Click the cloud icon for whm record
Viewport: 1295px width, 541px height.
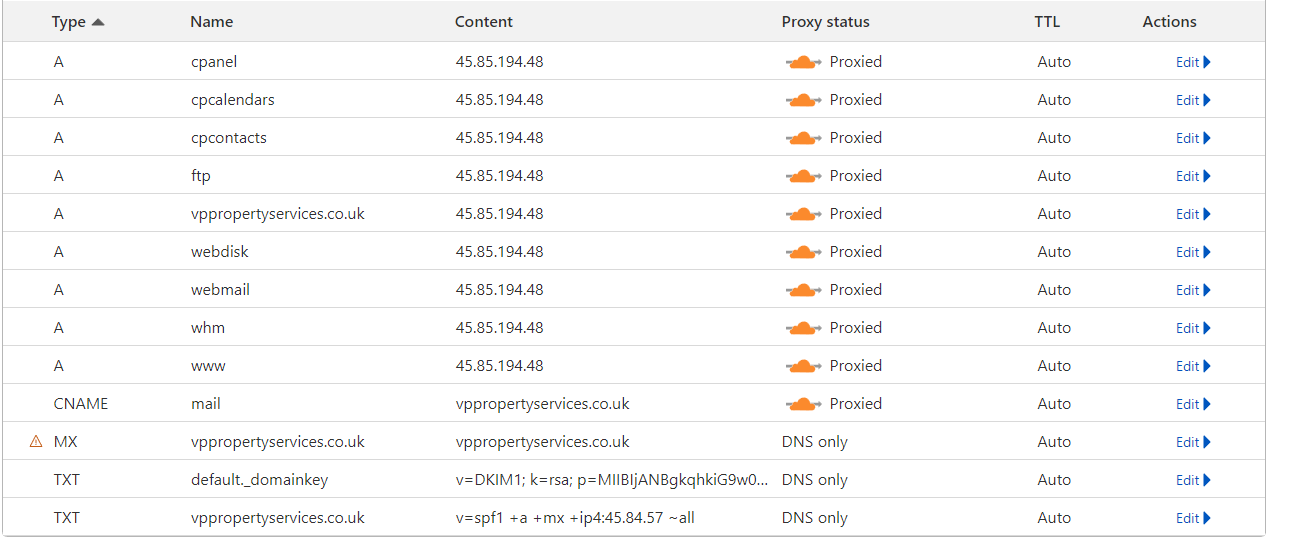[x=803, y=328]
